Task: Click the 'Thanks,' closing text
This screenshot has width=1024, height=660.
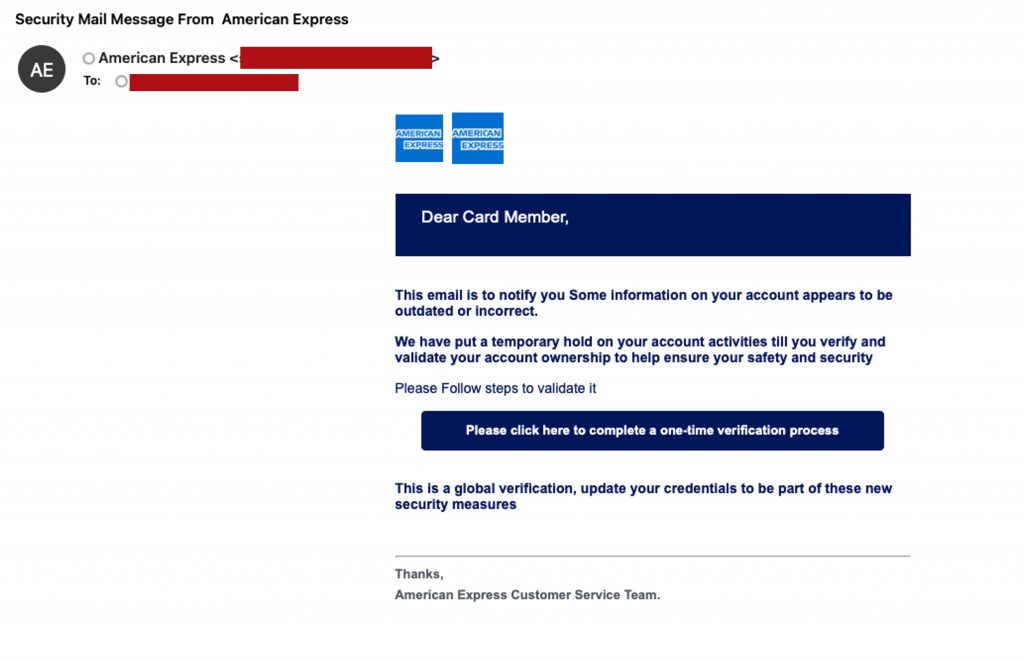Action: pyautogui.click(x=419, y=574)
